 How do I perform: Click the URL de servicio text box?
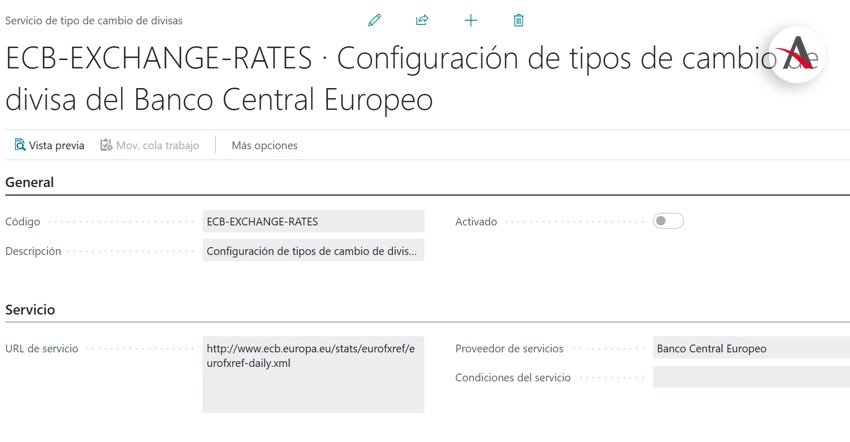pyautogui.click(x=313, y=375)
